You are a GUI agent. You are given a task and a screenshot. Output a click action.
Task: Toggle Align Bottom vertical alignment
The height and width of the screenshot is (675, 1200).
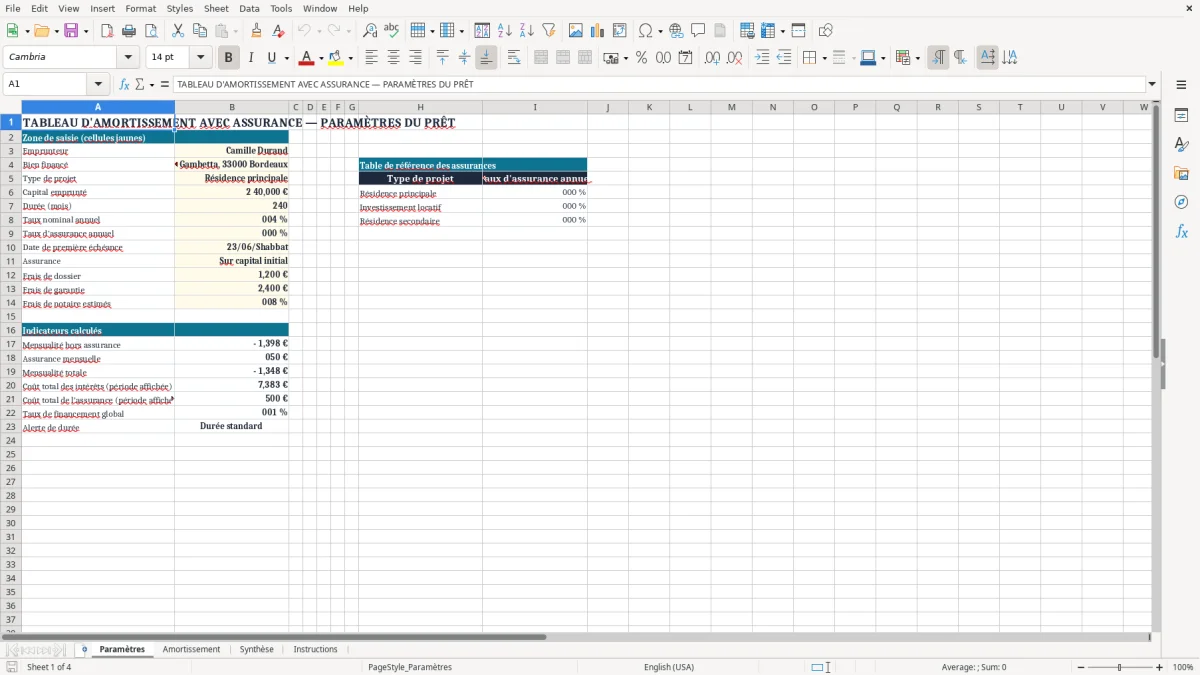click(486, 58)
